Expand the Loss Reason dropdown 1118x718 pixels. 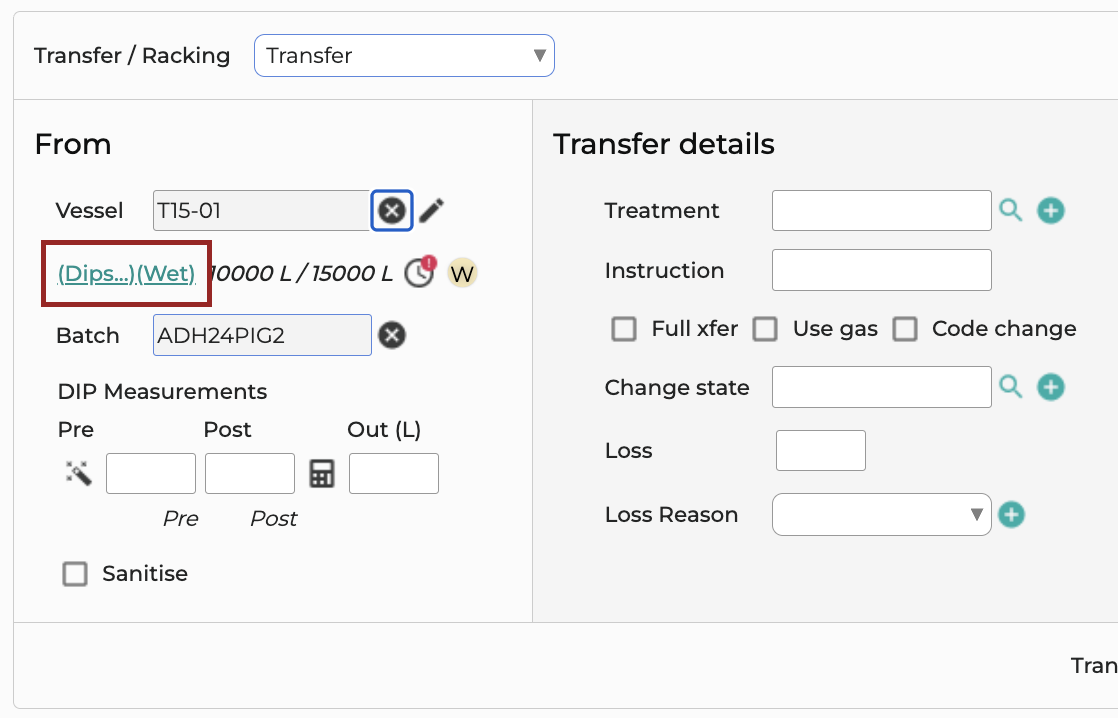[x=881, y=514]
